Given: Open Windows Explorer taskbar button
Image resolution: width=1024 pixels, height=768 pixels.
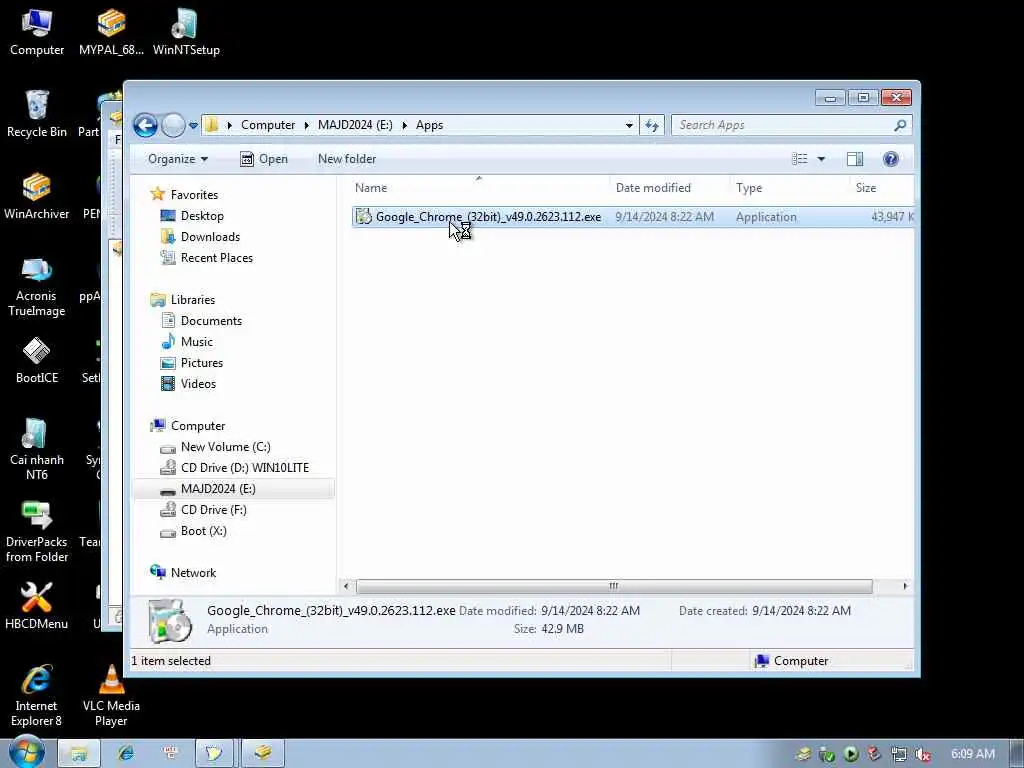Looking at the screenshot, I should click(78, 754).
